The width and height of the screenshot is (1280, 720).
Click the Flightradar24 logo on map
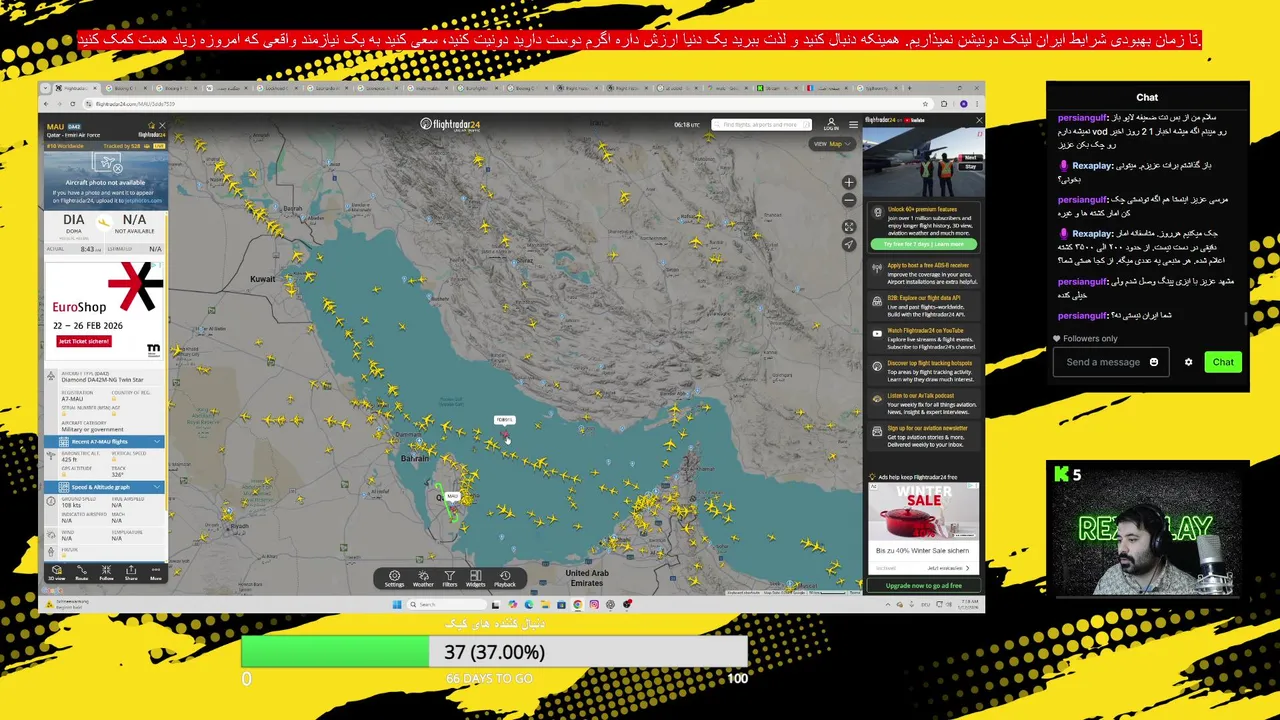point(450,125)
